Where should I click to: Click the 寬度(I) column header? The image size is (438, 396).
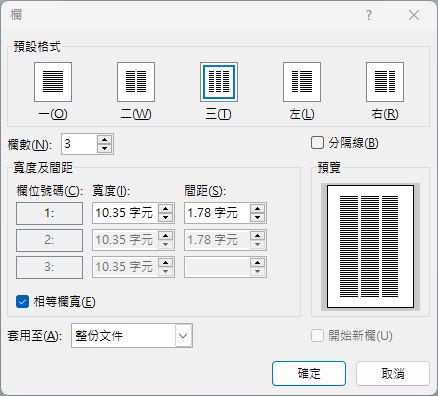pyautogui.click(x=111, y=191)
